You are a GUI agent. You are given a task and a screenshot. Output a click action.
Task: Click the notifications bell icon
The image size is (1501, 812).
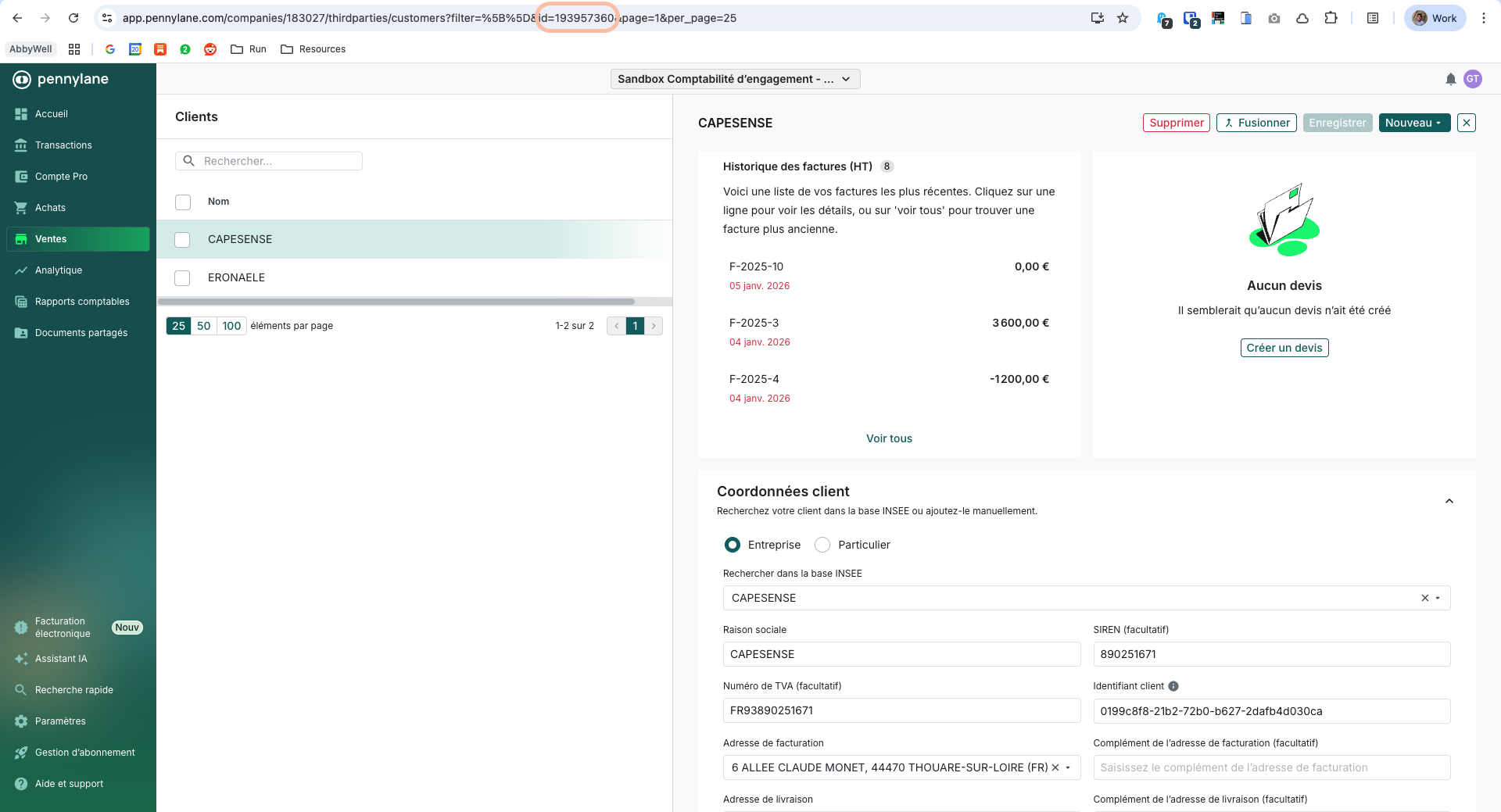(1450, 79)
